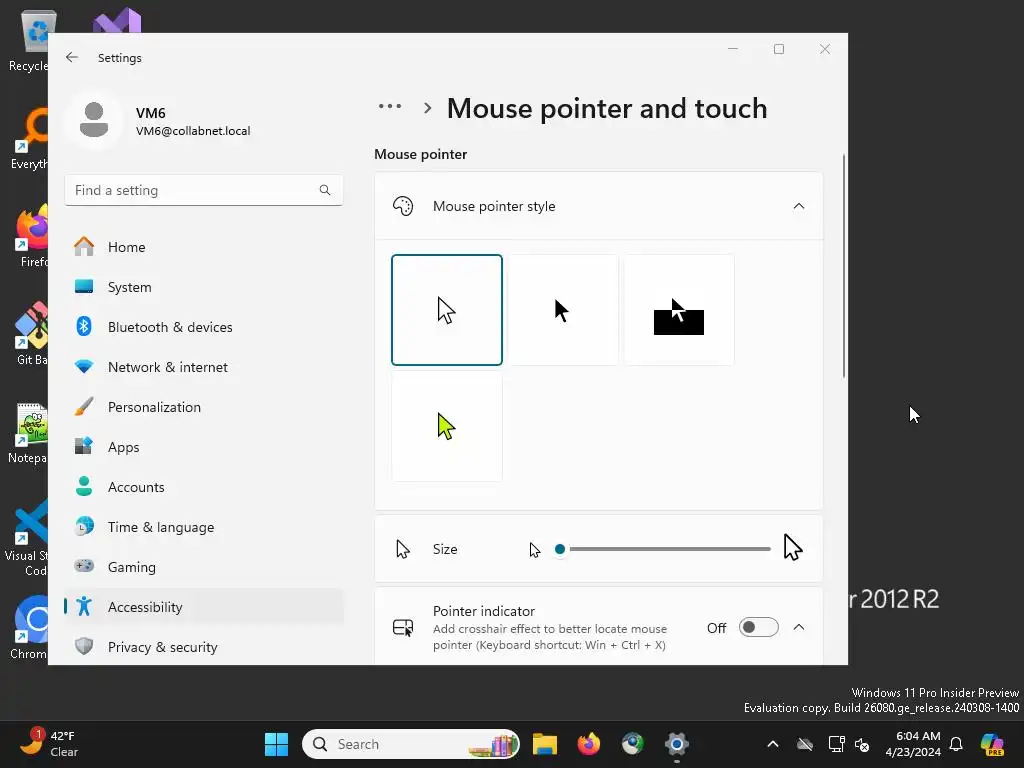
Task: Open Copilot preview in the taskbar
Action: pyautogui.click(x=992, y=744)
